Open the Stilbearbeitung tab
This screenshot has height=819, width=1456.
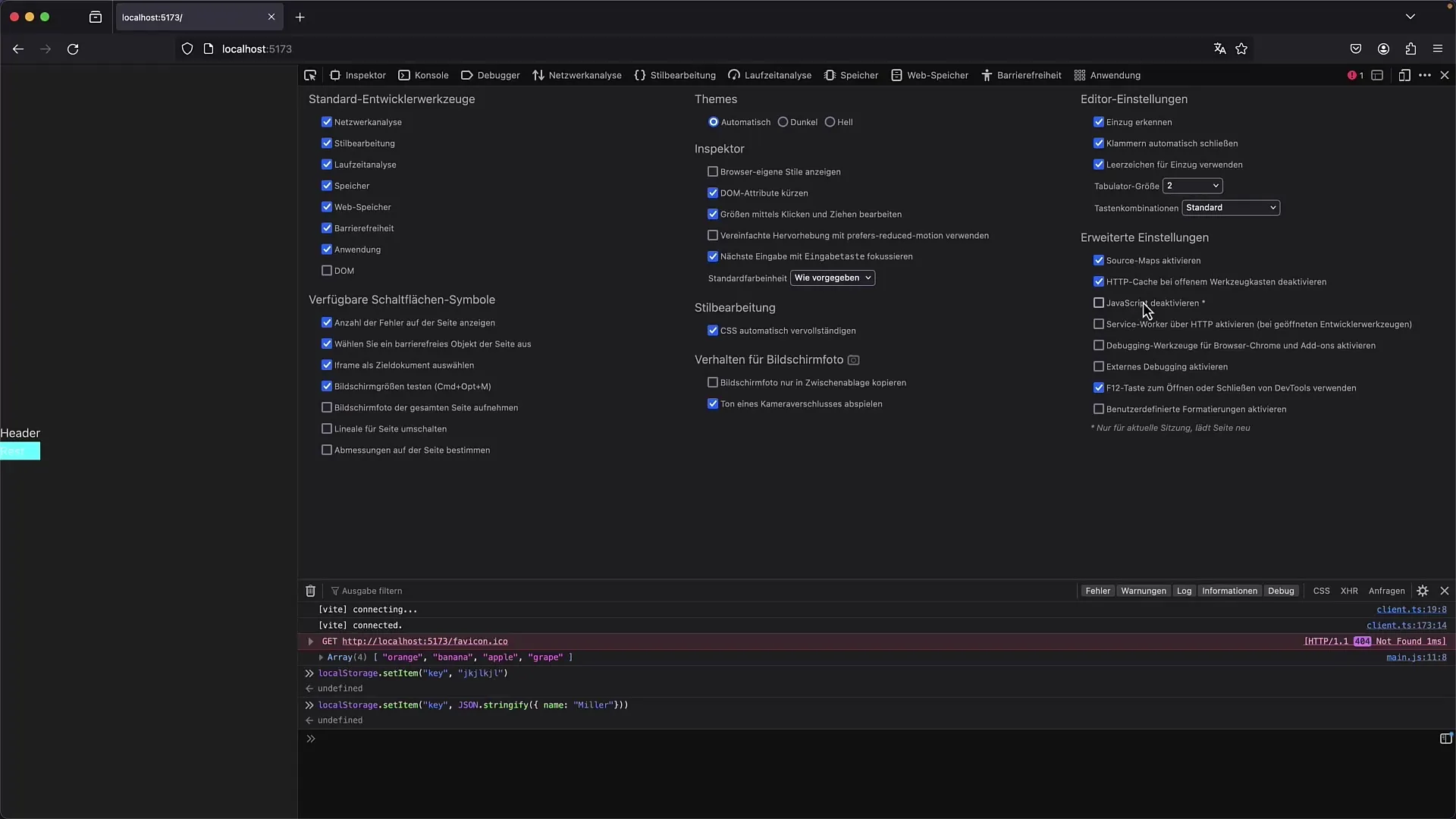675,75
